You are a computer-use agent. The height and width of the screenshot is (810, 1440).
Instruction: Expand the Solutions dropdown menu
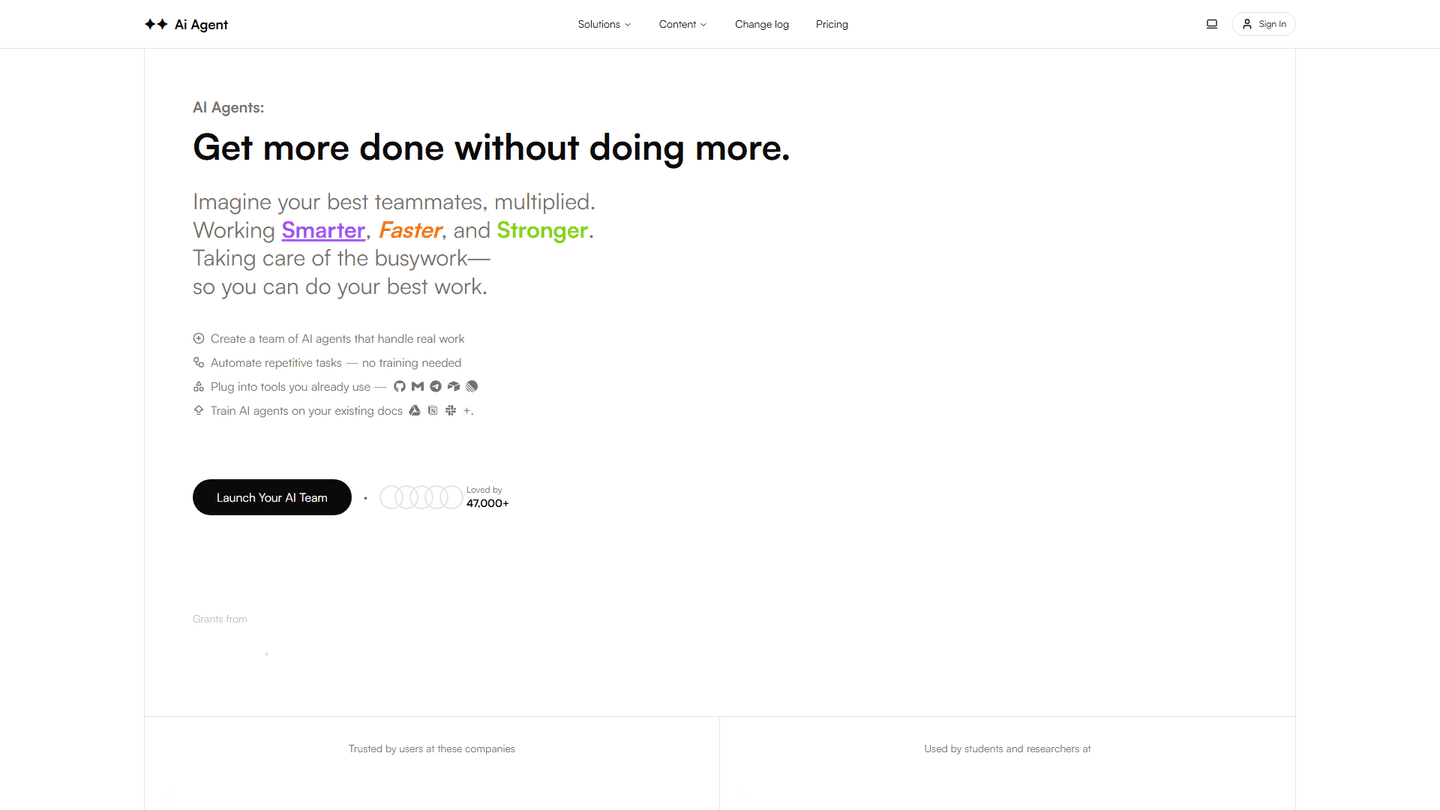(x=604, y=24)
